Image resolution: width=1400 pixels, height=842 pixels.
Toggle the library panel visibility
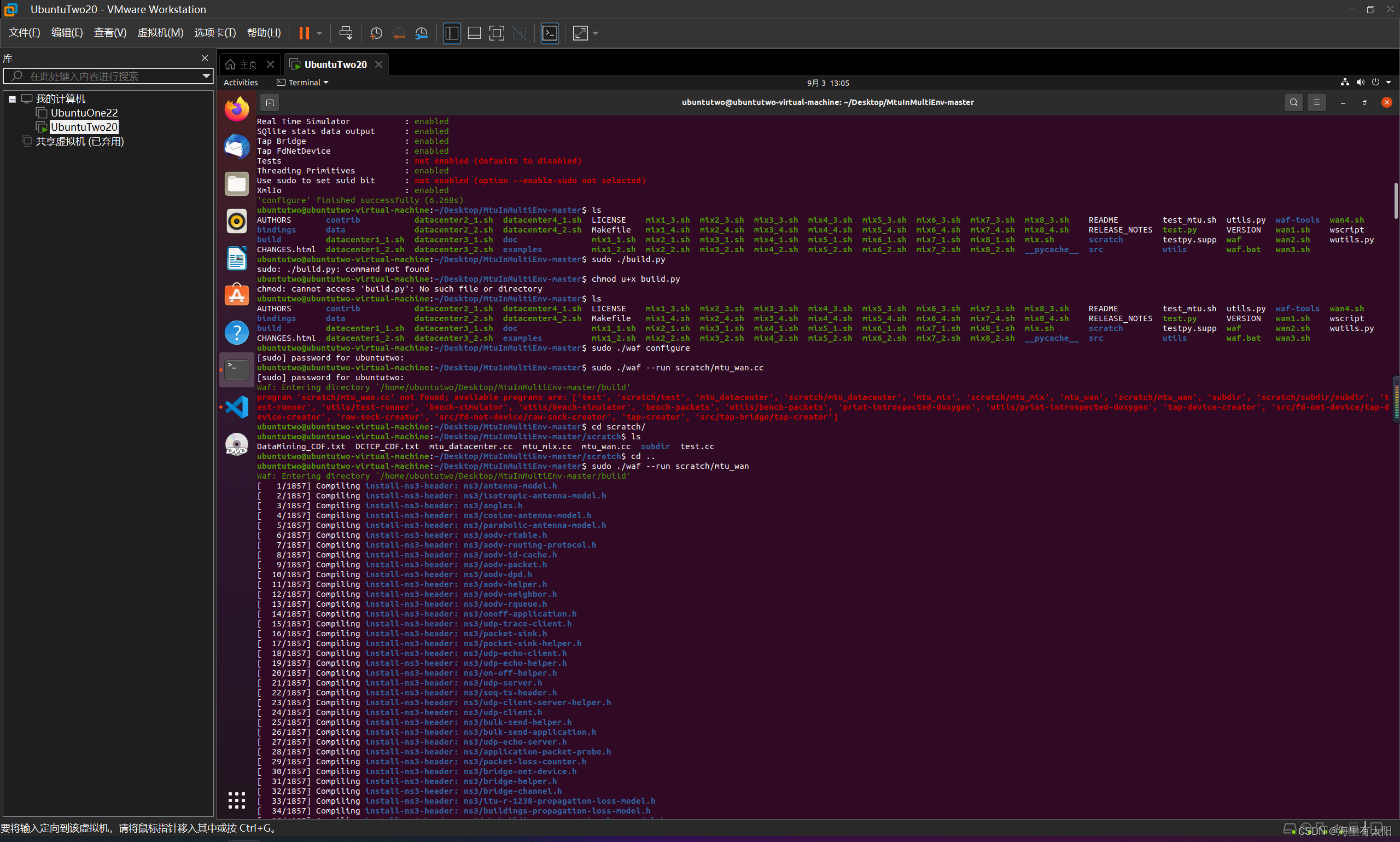pos(451,33)
